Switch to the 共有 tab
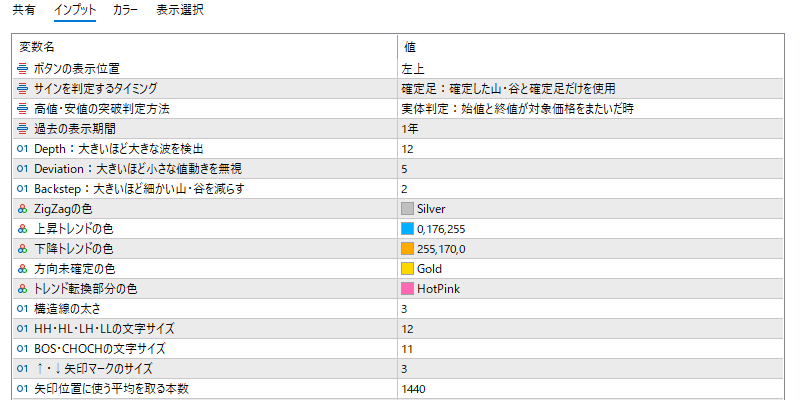The image size is (800, 400). [23, 10]
